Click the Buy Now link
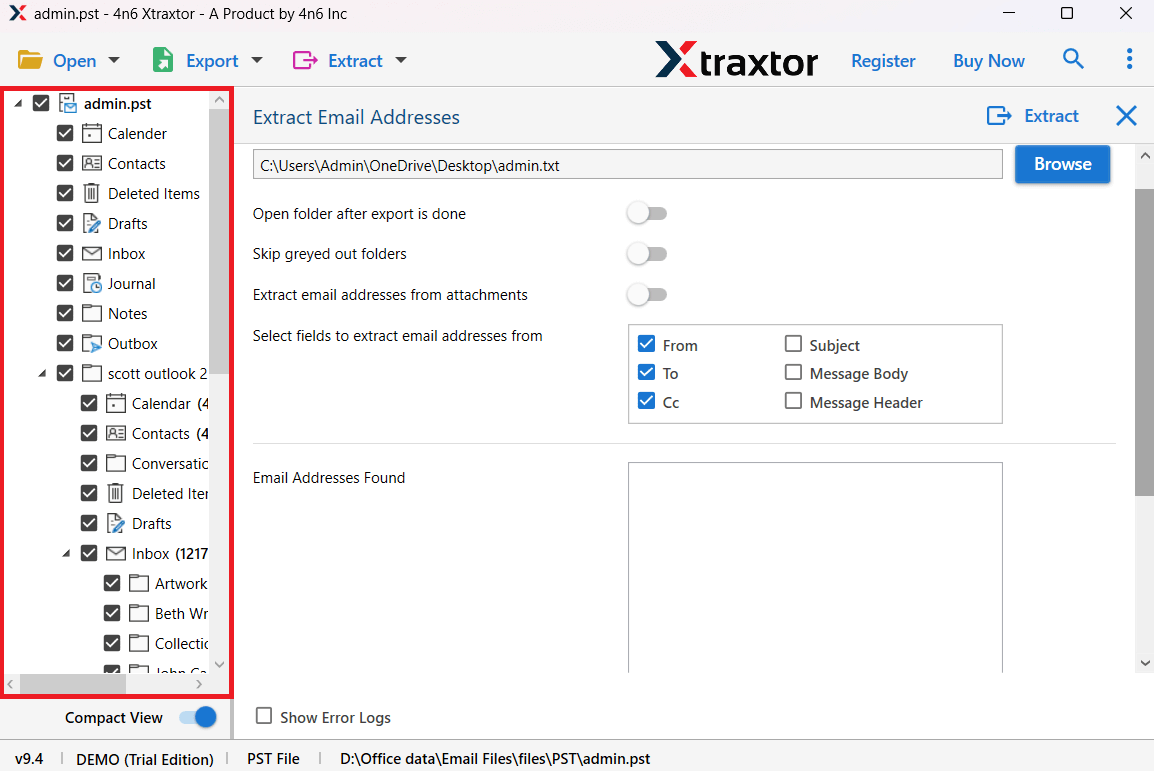Screen dimensions: 1154x771 [988, 61]
